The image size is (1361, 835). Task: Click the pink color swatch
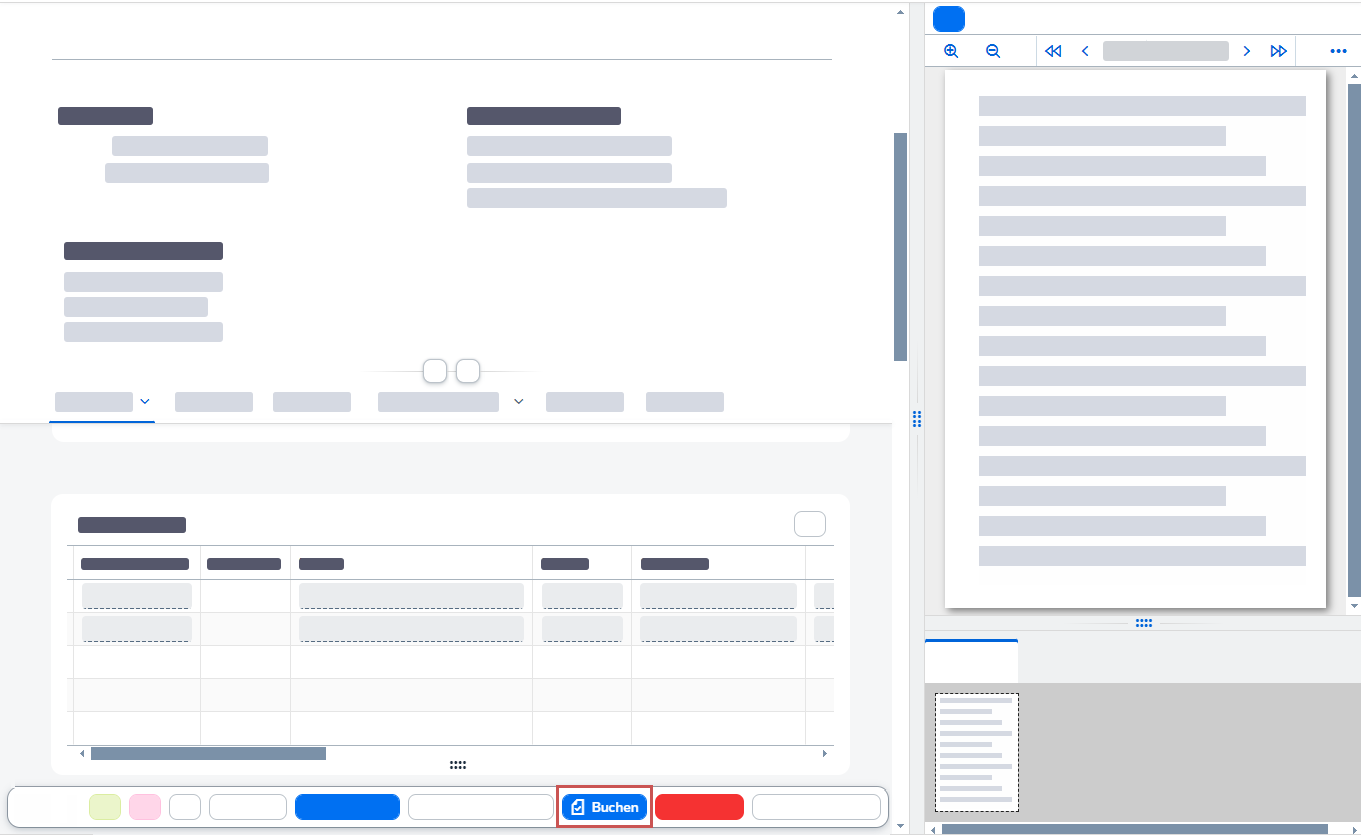click(x=145, y=807)
